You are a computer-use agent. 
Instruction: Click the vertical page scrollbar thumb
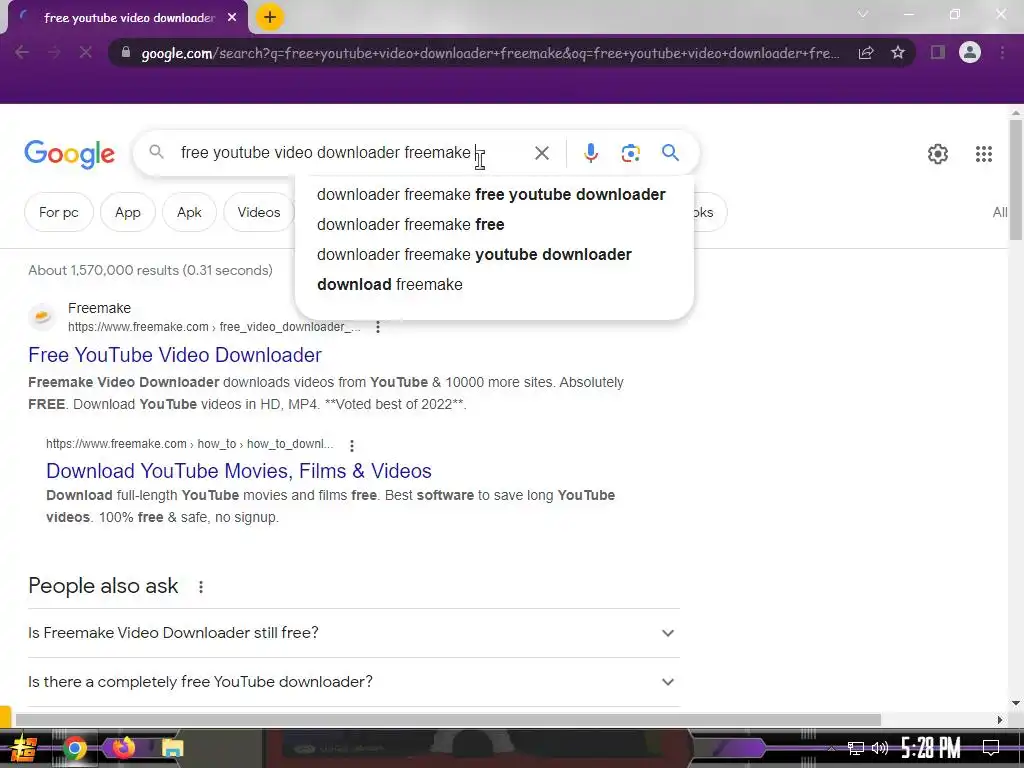coord(1016,180)
